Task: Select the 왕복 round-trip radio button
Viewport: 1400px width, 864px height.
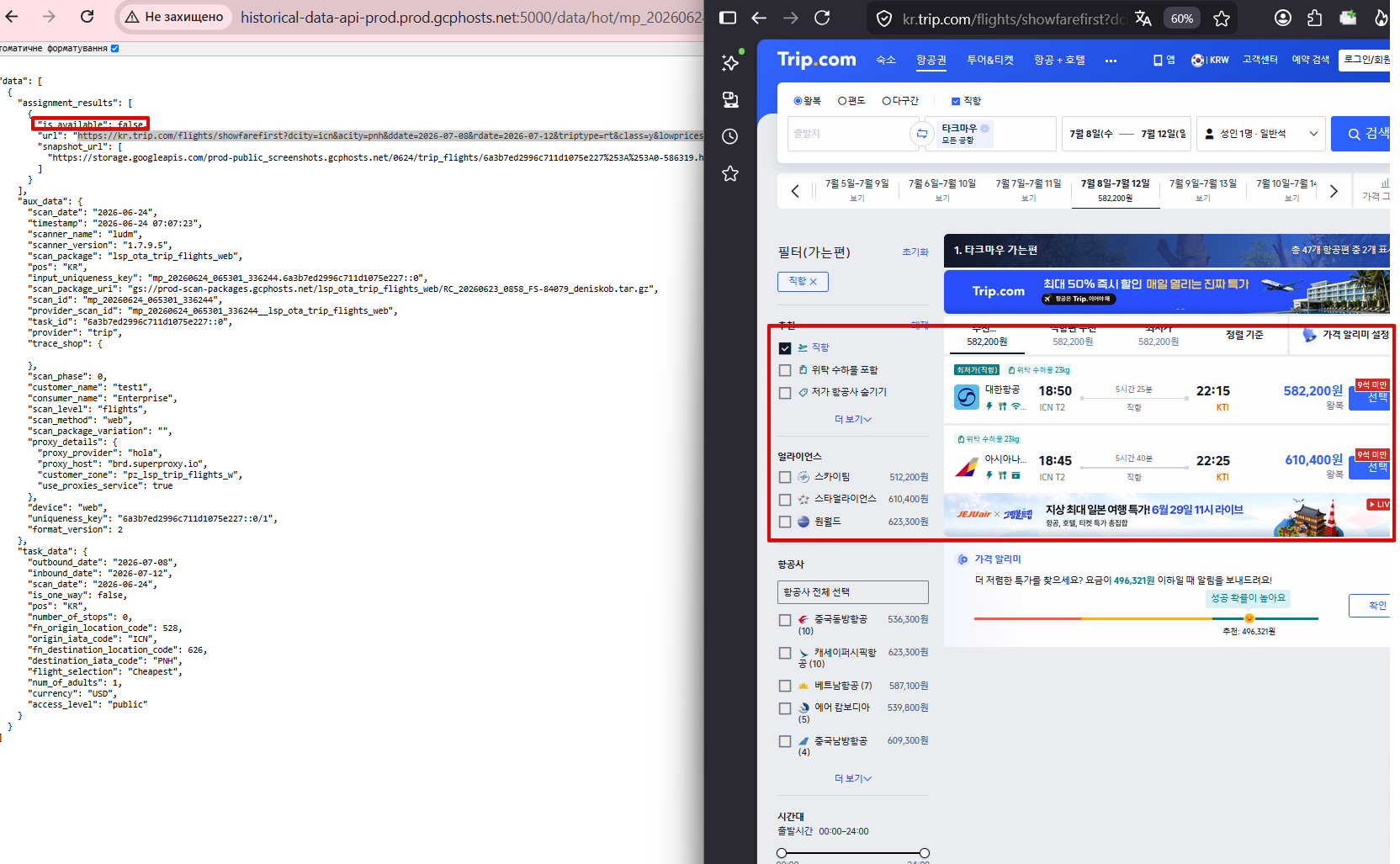Action: coord(798,101)
